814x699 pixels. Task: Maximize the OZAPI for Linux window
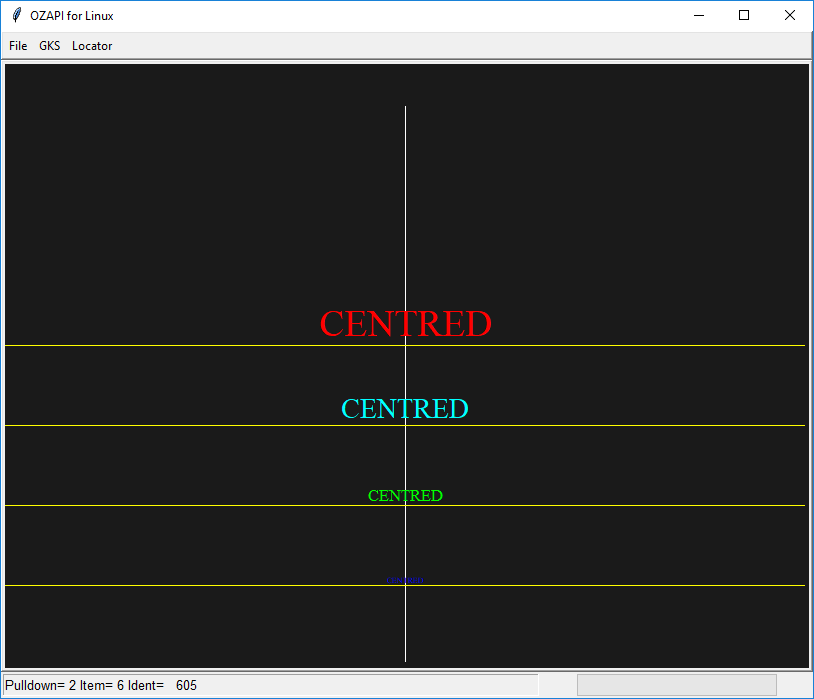click(x=744, y=16)
